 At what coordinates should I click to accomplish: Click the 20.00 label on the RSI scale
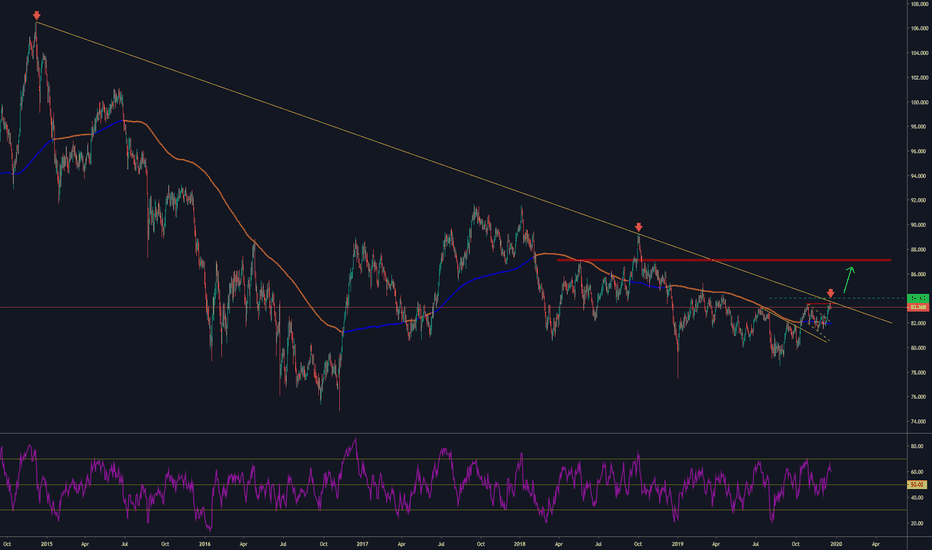pyautogui.click(x=916, y=523)
